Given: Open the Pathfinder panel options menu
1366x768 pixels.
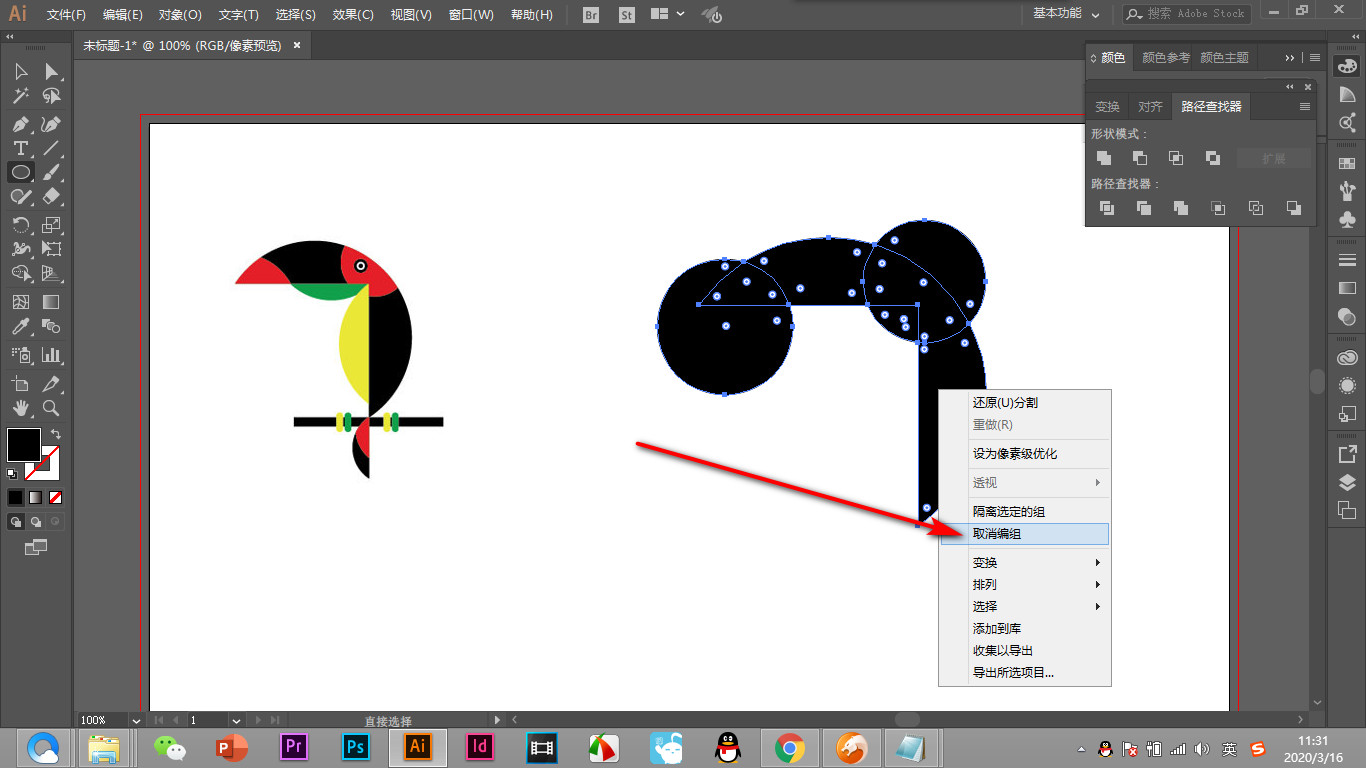Looking at the screenshot, I should tap(1304, 106).
